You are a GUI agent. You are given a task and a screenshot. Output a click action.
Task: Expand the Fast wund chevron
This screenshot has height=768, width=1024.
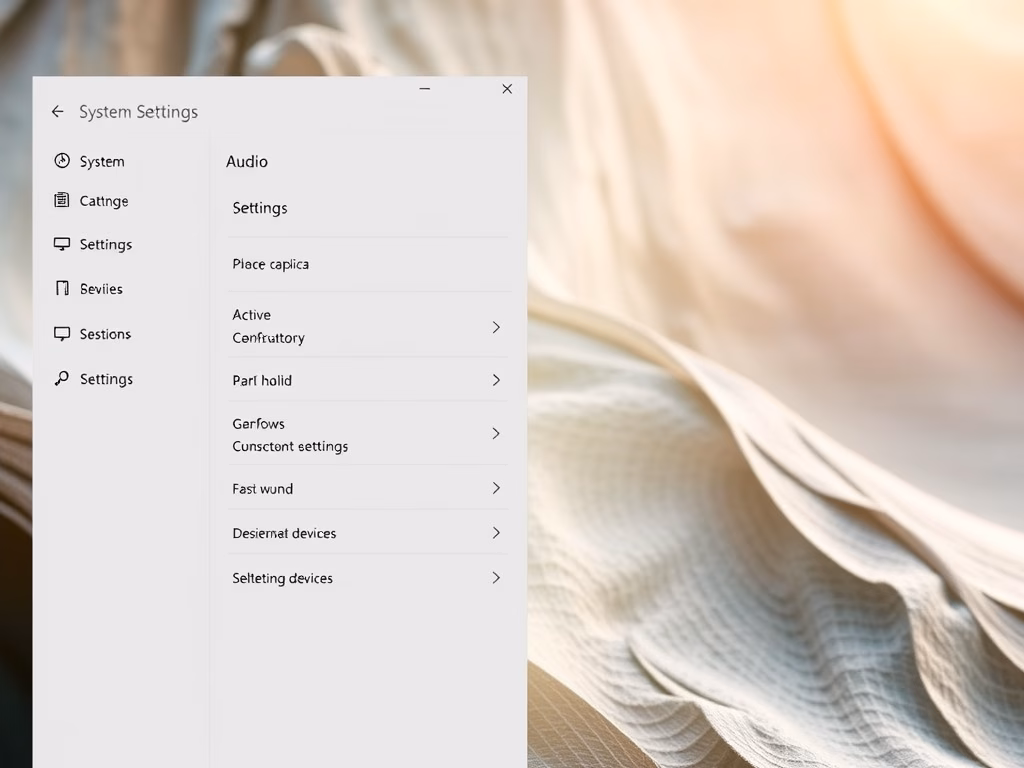click(x=496, y=488)
